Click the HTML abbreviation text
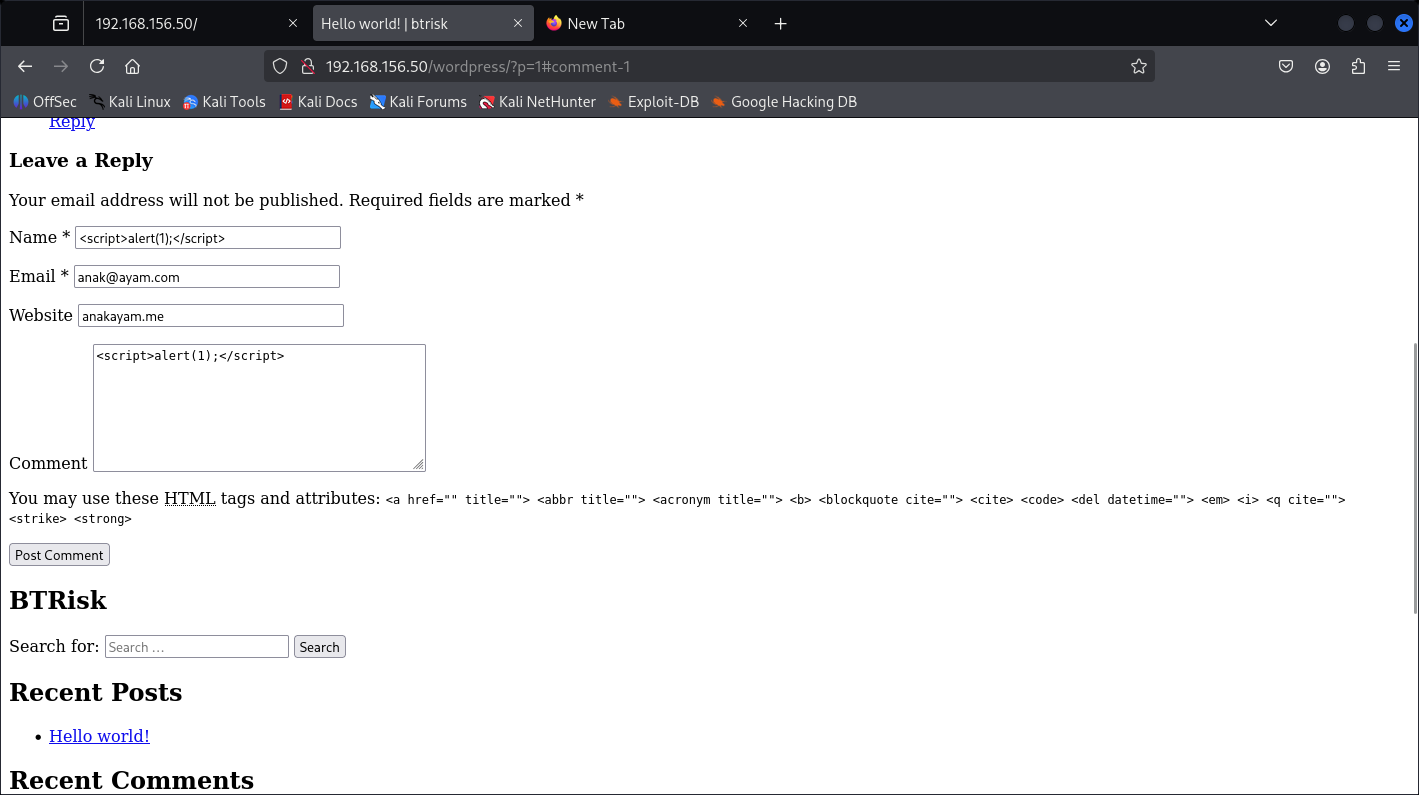The height and width of the screenshot is (795, 1419). tap(190, 498)
